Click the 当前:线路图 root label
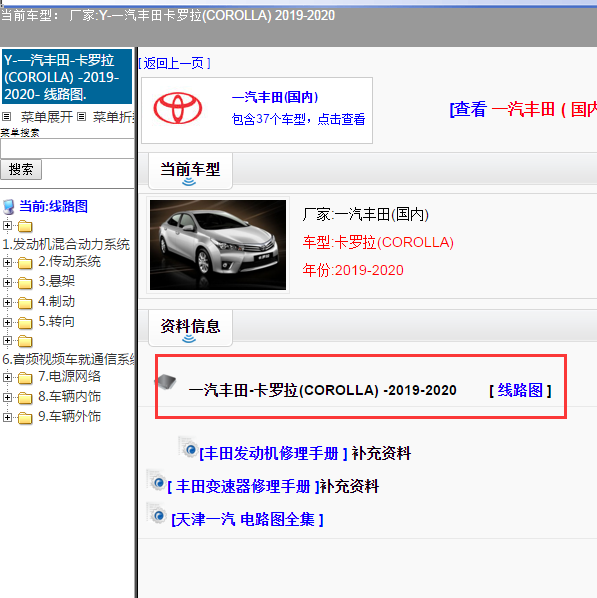Image resolution: width=597 pixels, height=598 pixels. [53, 206]
